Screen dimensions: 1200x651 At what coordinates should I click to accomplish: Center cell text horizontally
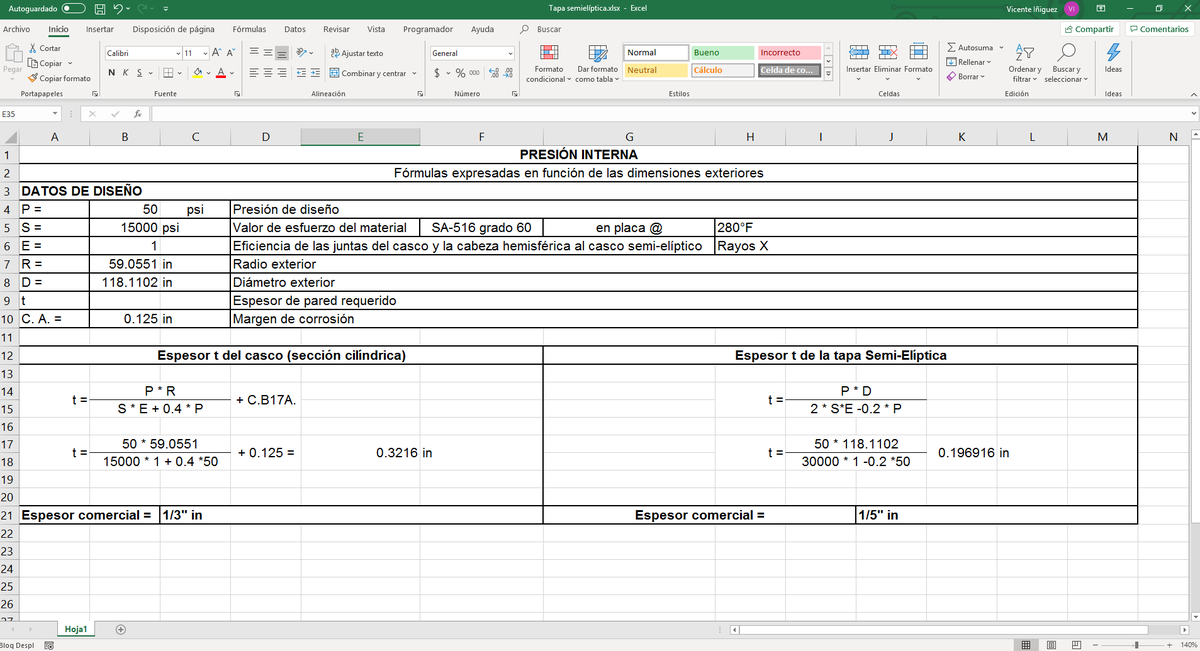(x=269, y=73)
